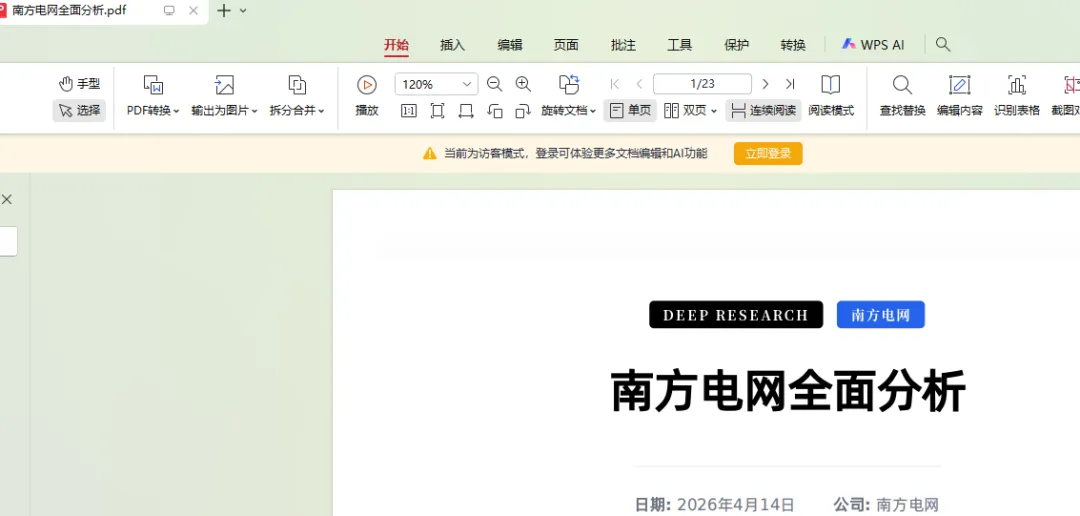The height and width of the screenshot is (516, 1080).
Task: Rotate page counterclockwise icon
Action: [x=495, y=110]
